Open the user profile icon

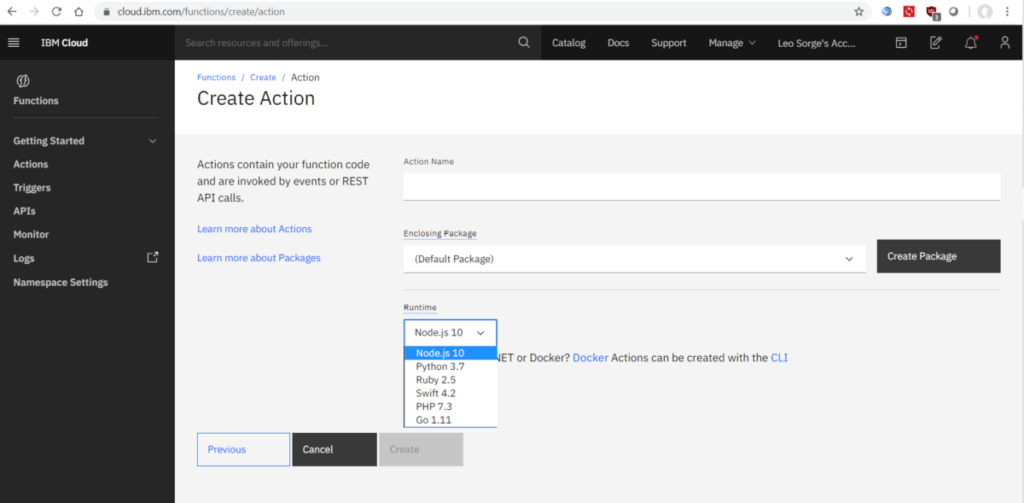pyautogui.click(x=1005, y=42)
